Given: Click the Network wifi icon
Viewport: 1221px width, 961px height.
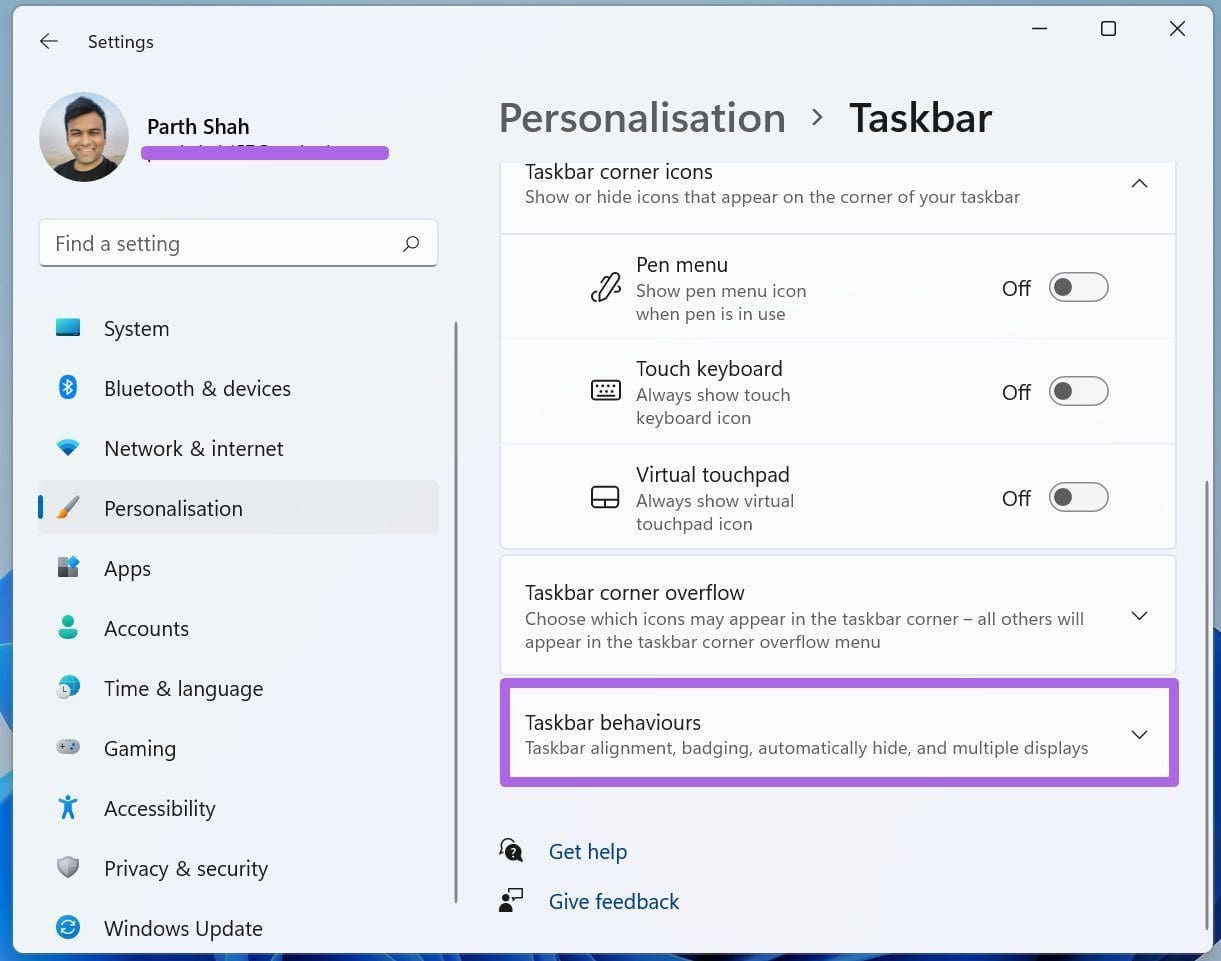Looking at the screenshot, I should pos(68,448).
